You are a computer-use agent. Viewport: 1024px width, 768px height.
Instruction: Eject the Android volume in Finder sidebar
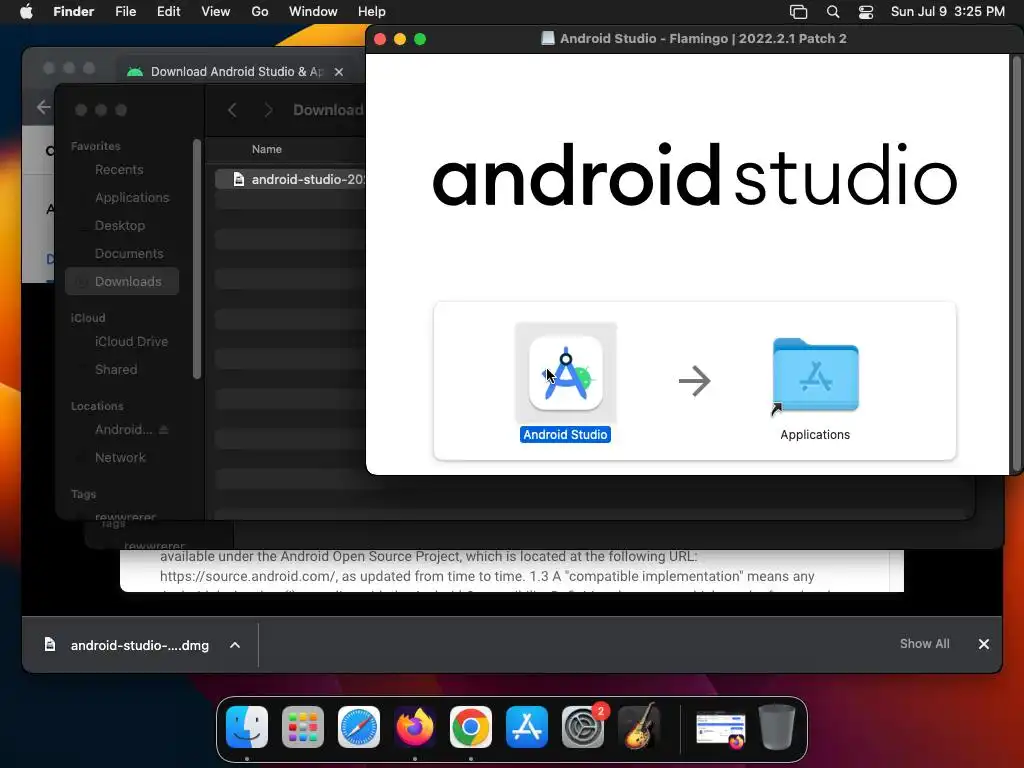pos(164,430)
